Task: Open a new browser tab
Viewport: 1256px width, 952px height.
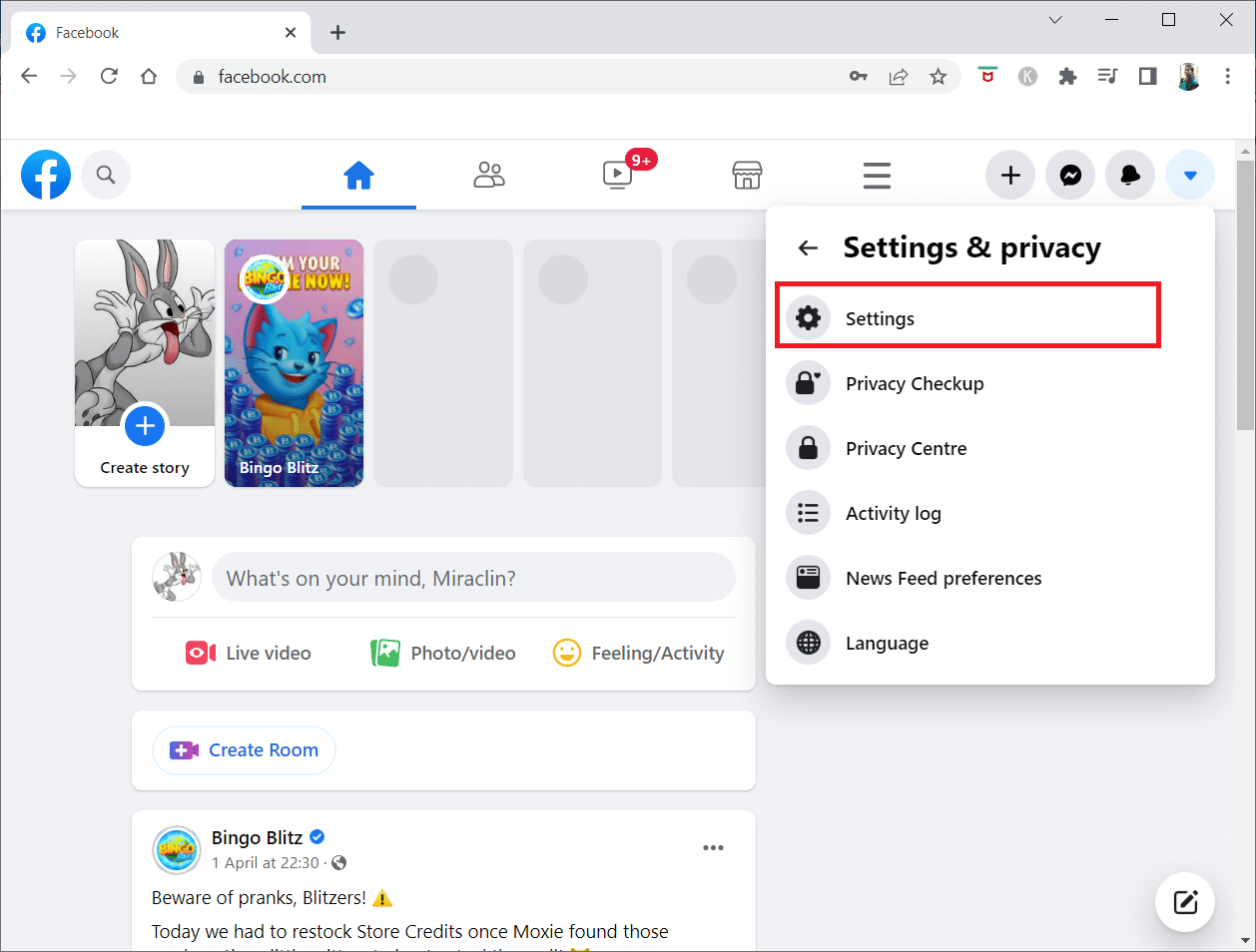Action: pos(338,33)
